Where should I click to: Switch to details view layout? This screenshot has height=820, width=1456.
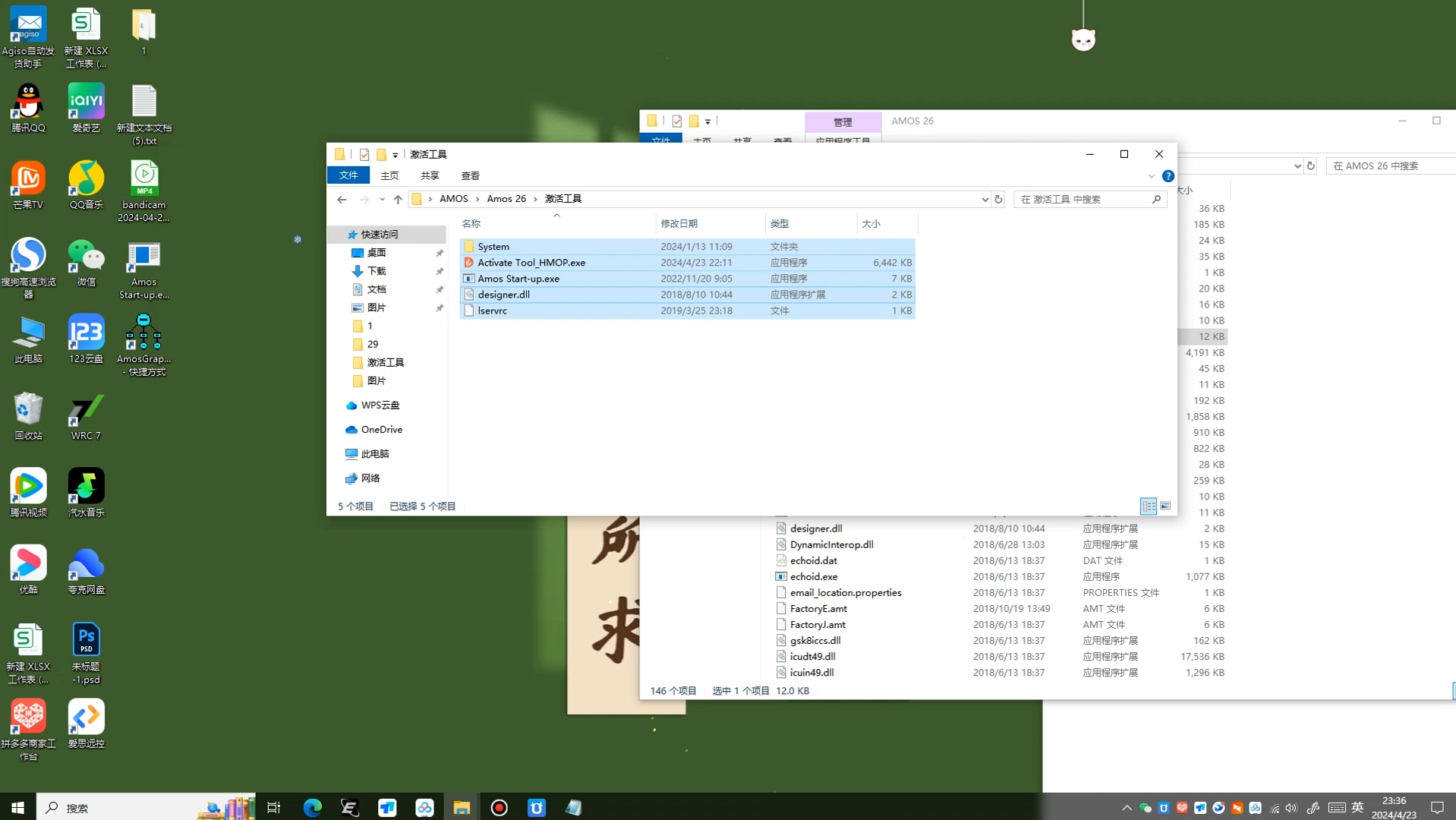[x=1149, y=506]
